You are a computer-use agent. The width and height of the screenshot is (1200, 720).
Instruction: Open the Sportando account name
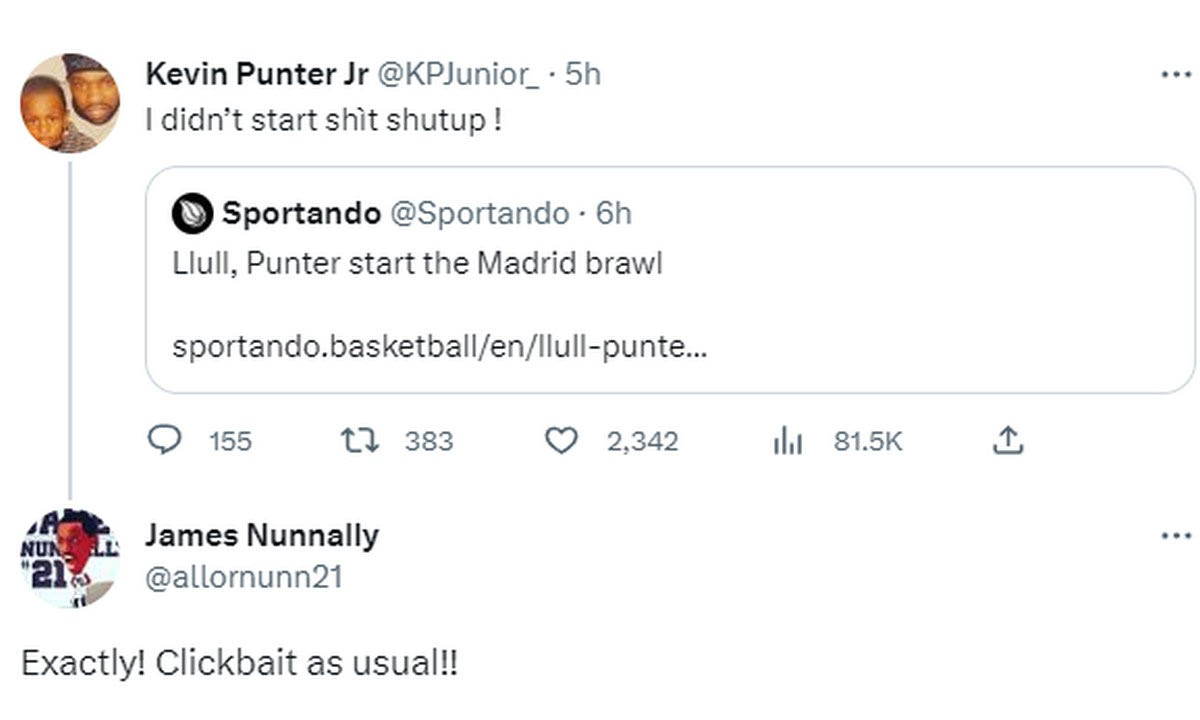pos(301,213)
